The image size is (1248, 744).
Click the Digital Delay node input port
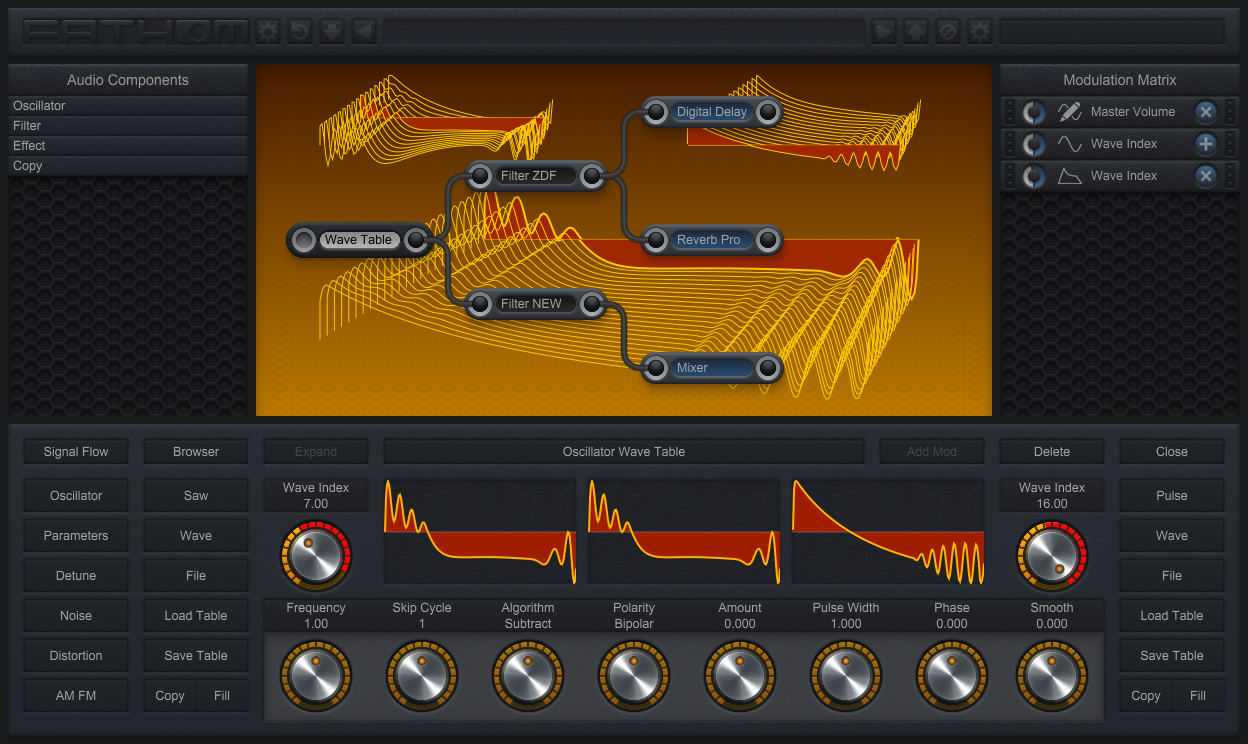coord(656,112)
